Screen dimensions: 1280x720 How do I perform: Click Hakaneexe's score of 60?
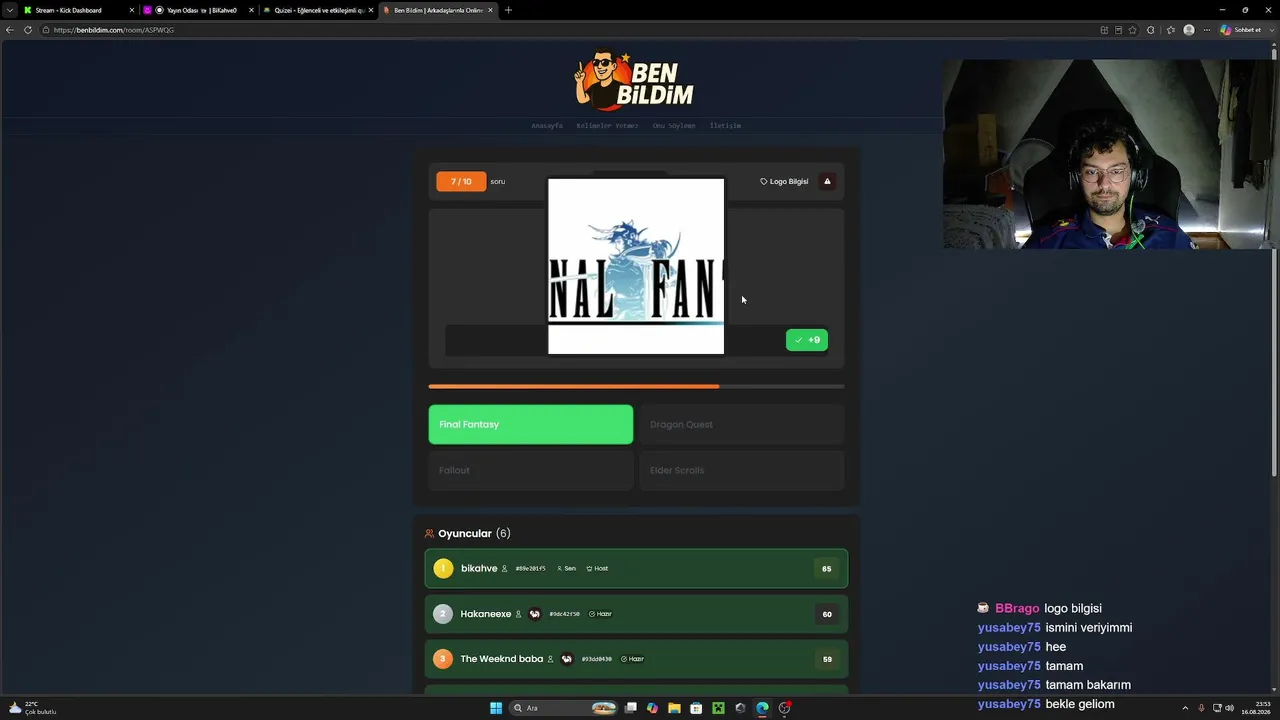(827, 614)
